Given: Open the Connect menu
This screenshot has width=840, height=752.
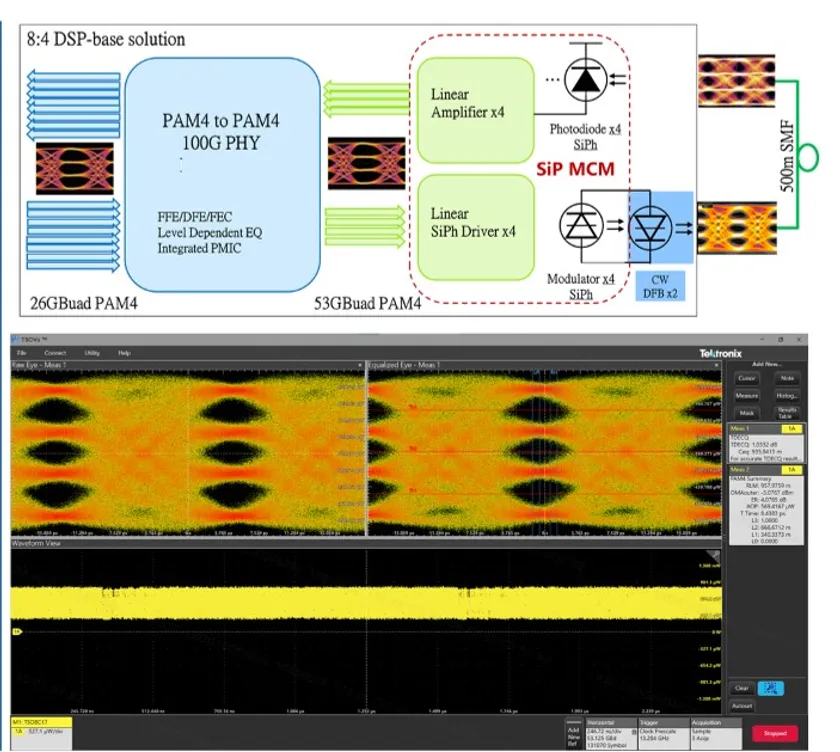Looking at the screenshot, I should (55, 353).
